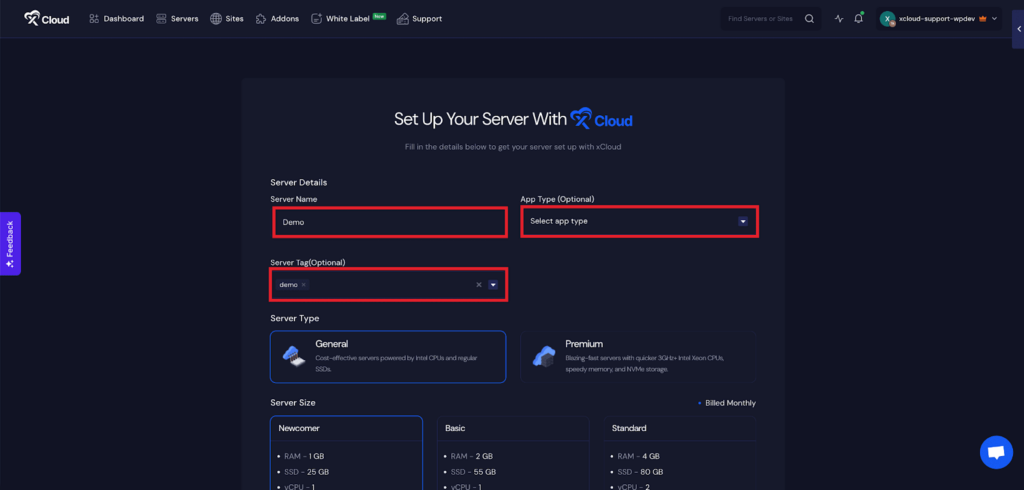Screen dimensions: 1024x490
Task: Open the notifications bell
Action: point(858,18)
